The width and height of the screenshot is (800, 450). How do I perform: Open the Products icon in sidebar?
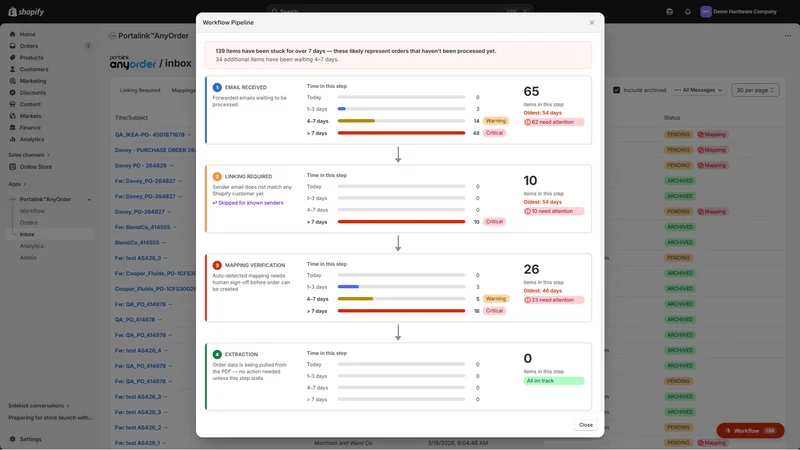[x=12, y=58]
